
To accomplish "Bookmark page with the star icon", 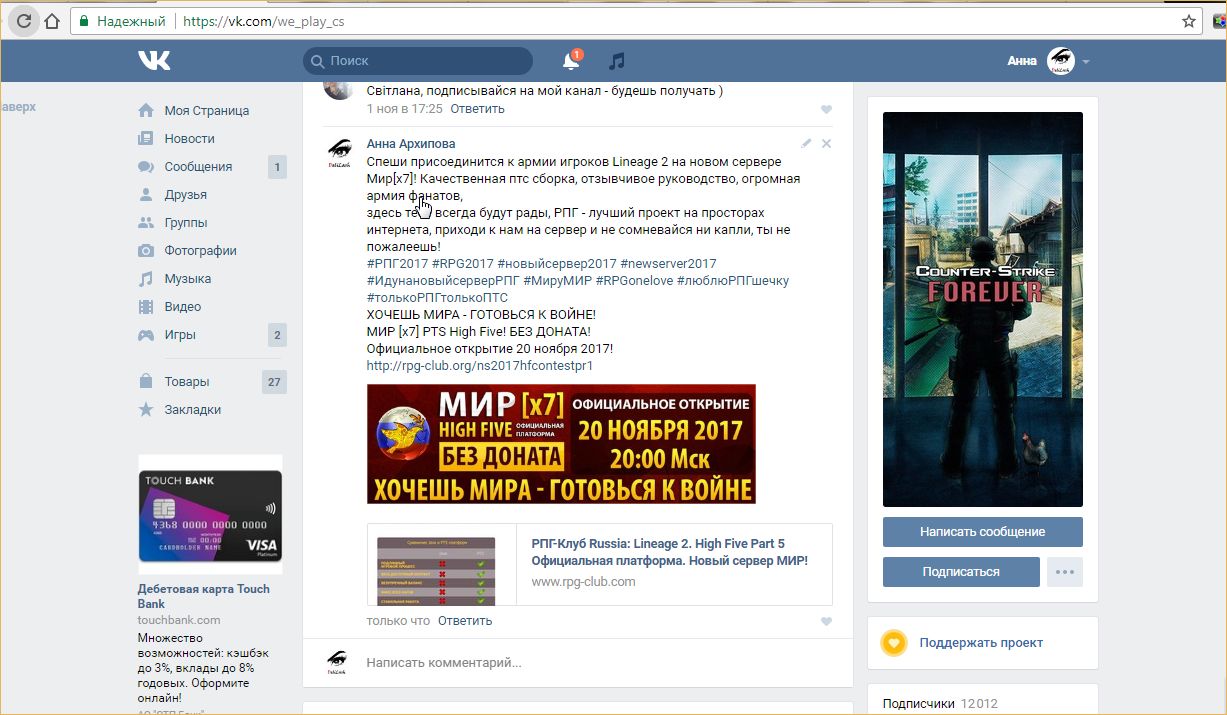I will pos(1189,20).
